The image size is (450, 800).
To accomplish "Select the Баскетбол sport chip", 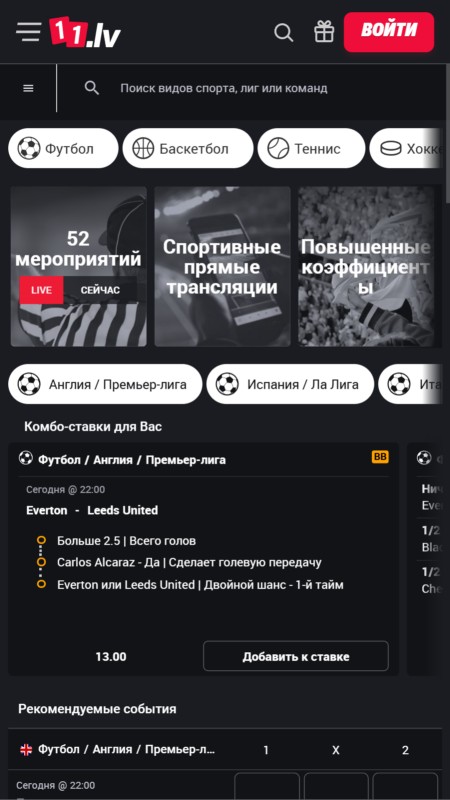I will click(x=188, y=148).
